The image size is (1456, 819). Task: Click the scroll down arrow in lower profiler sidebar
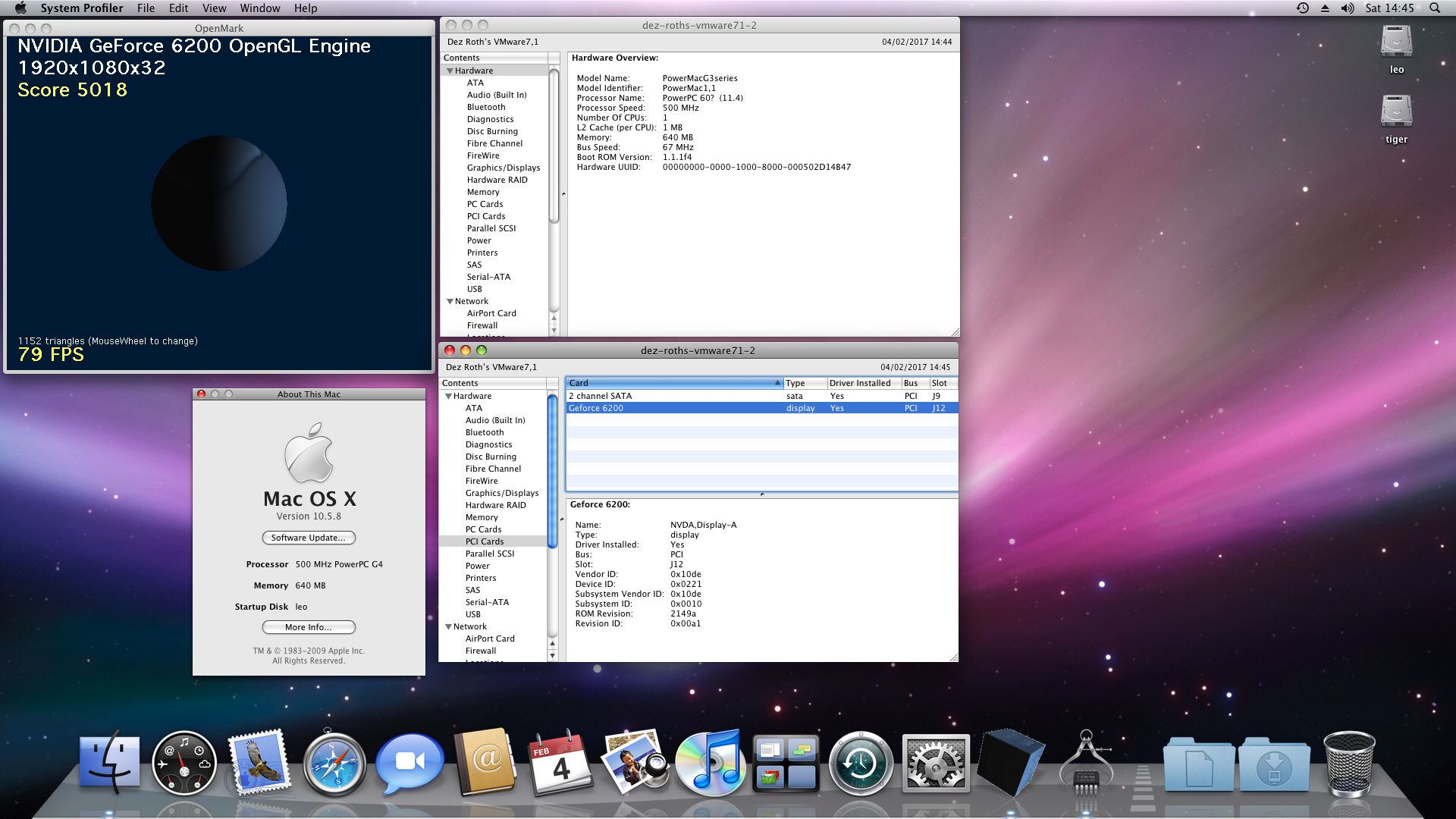[x=552, y=656]
